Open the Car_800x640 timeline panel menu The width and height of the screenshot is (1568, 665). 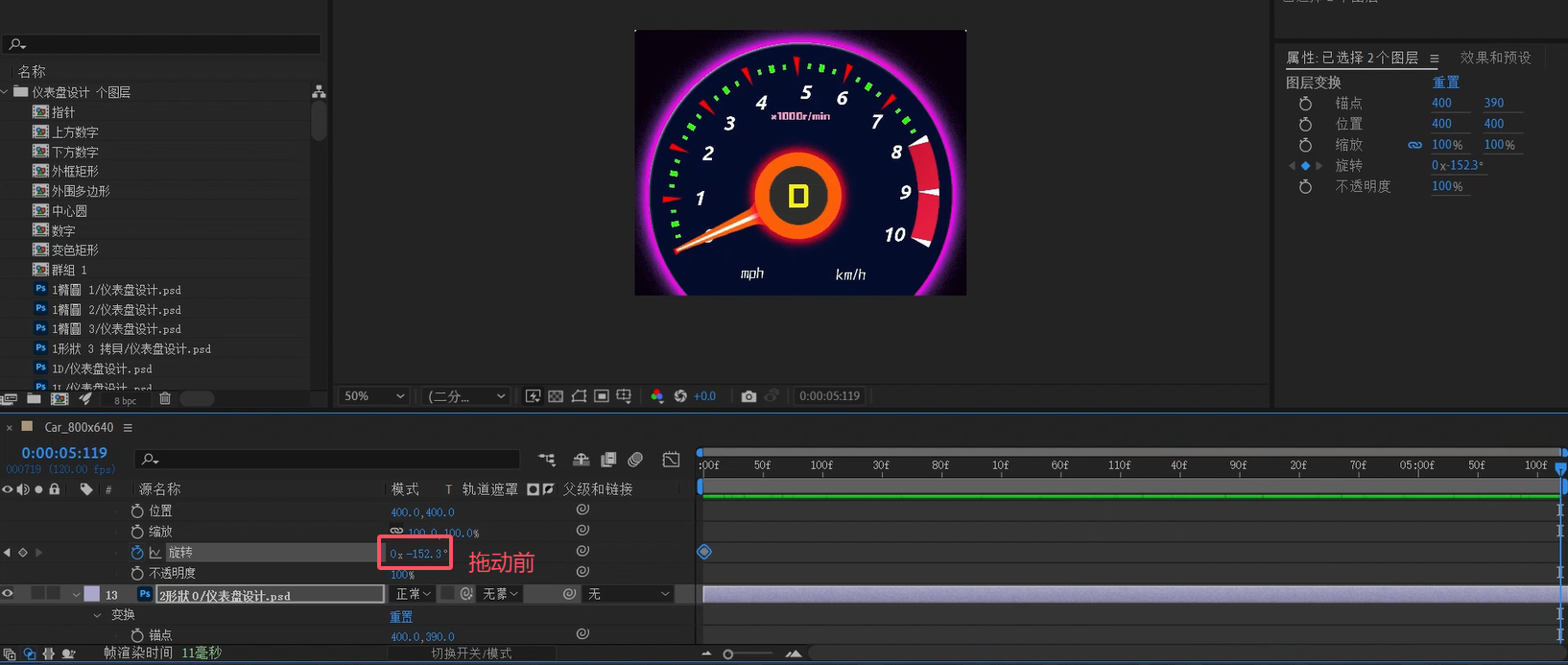pyautogui.click(x=128, y=428)
